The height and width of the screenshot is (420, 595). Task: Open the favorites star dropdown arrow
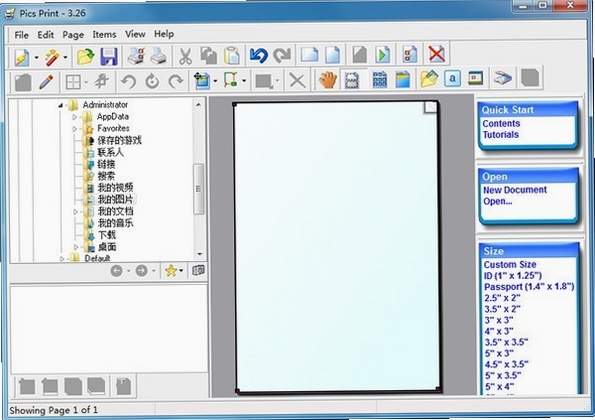181,271
